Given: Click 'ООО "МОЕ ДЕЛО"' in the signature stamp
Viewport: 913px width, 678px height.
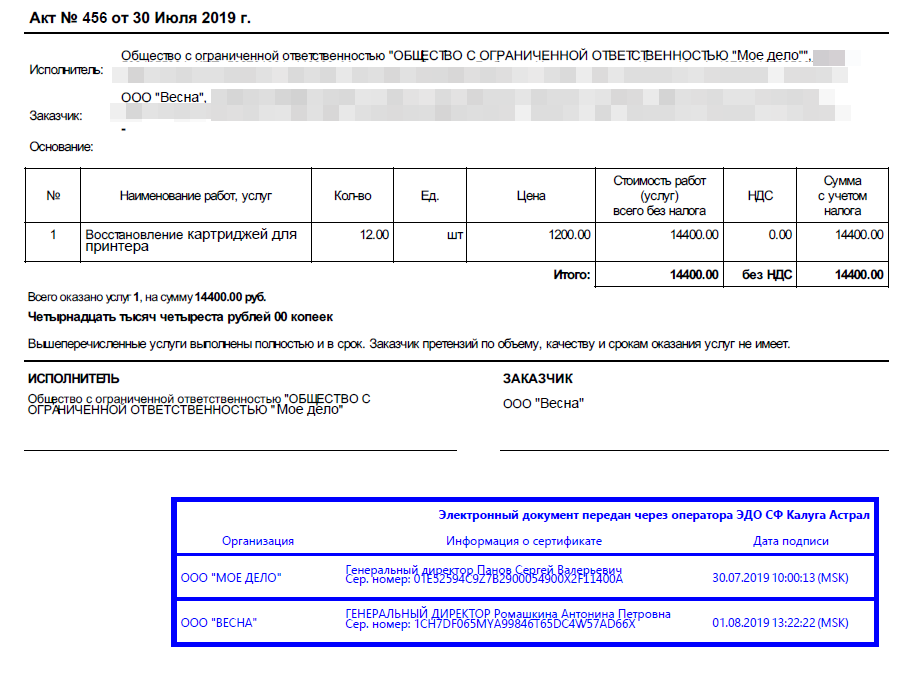Looking at the screenshot, I should click(x=231, y=578).
